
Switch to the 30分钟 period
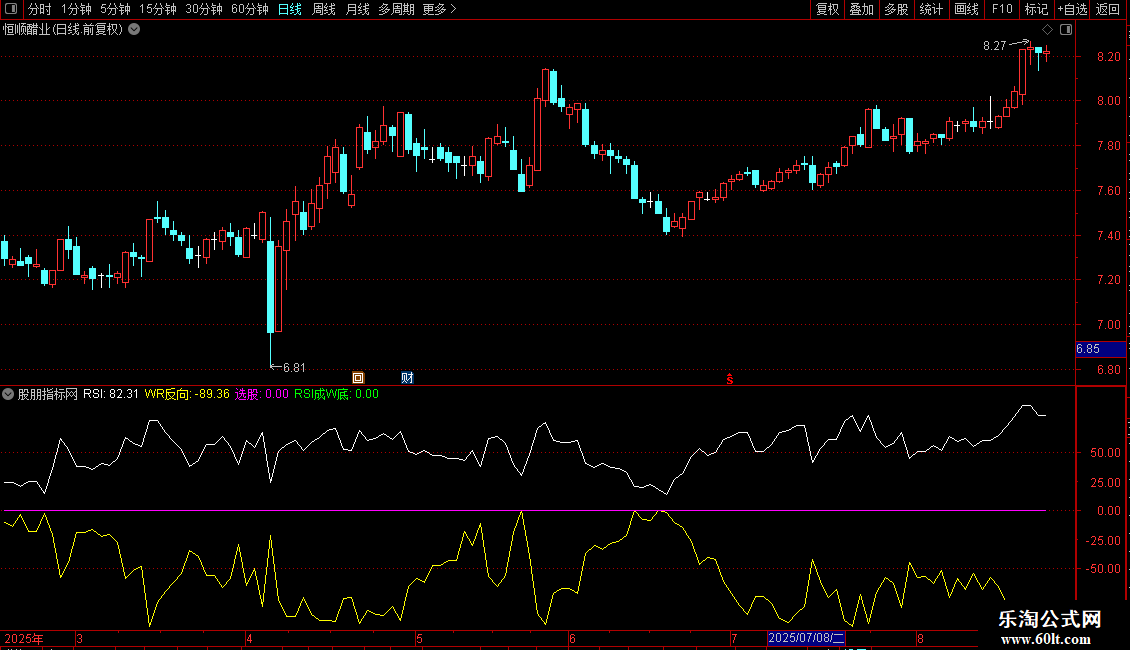204,9
